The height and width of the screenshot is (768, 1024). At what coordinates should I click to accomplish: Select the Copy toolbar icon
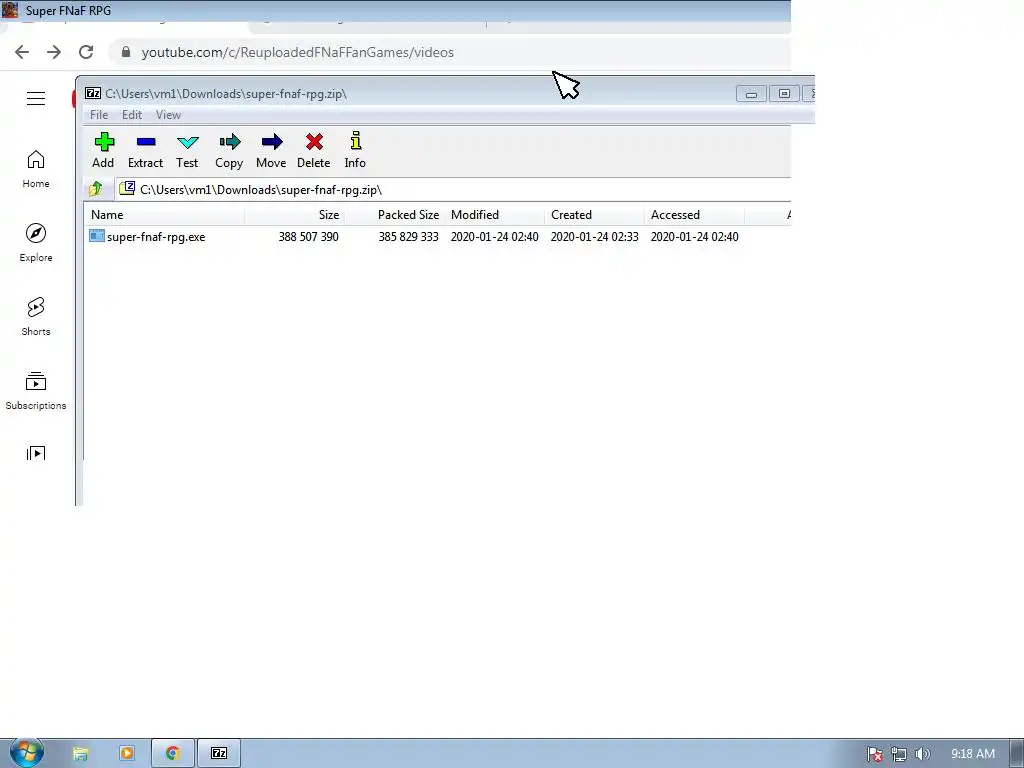(229, 151)
